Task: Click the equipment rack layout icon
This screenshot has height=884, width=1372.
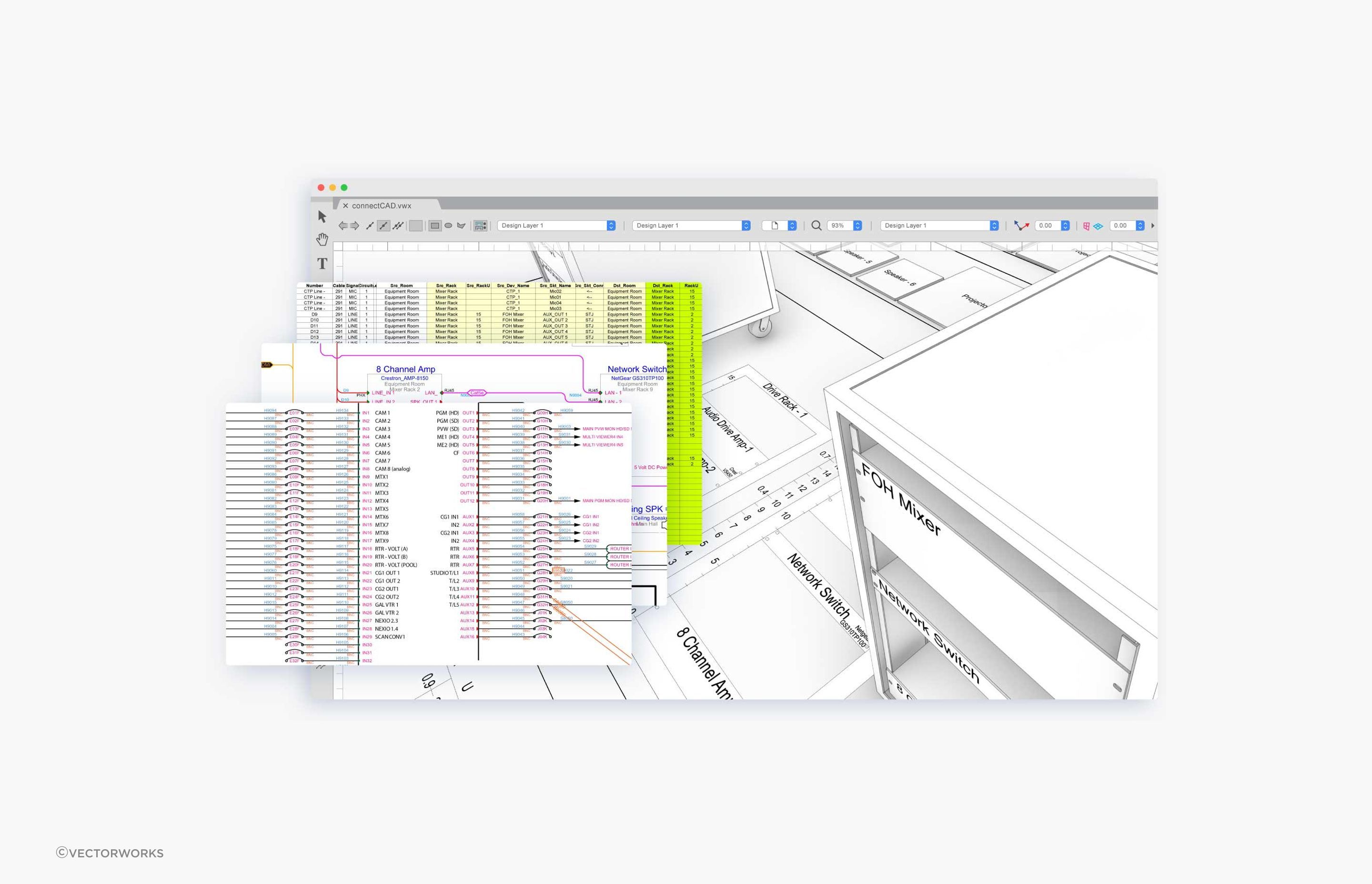Action: point(481,226)
